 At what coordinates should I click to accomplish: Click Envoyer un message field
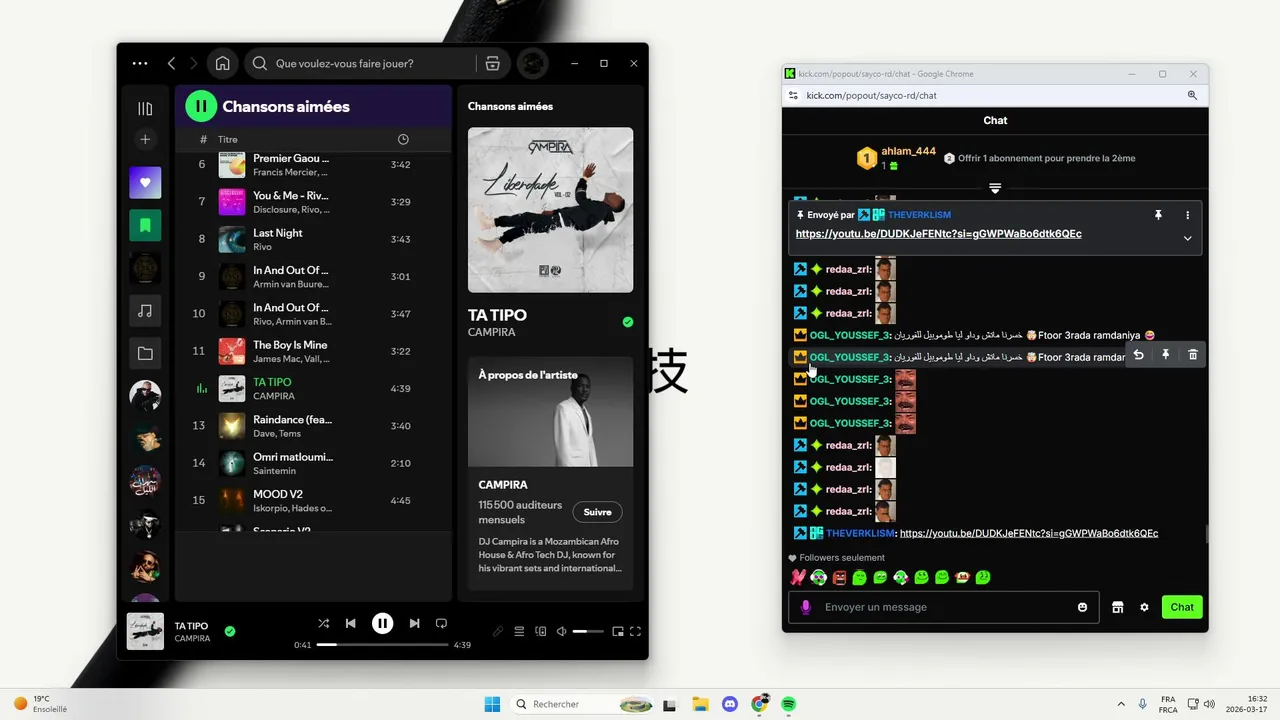944,607
